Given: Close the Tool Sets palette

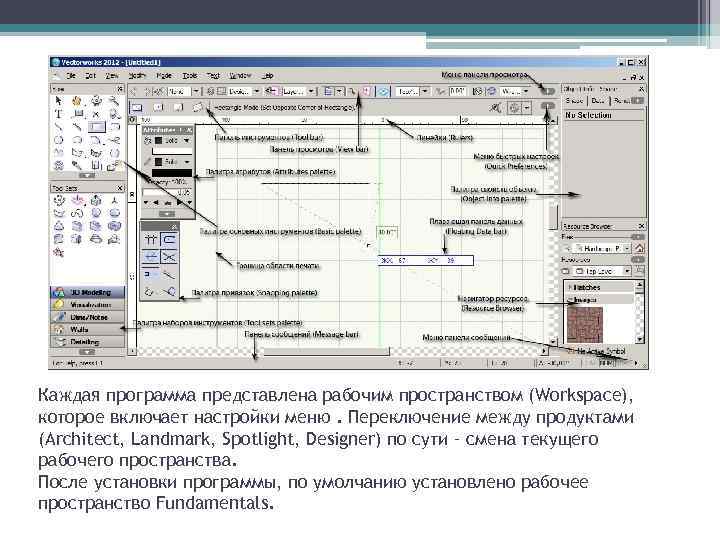Looking at the screenshot, I should 120,188.
